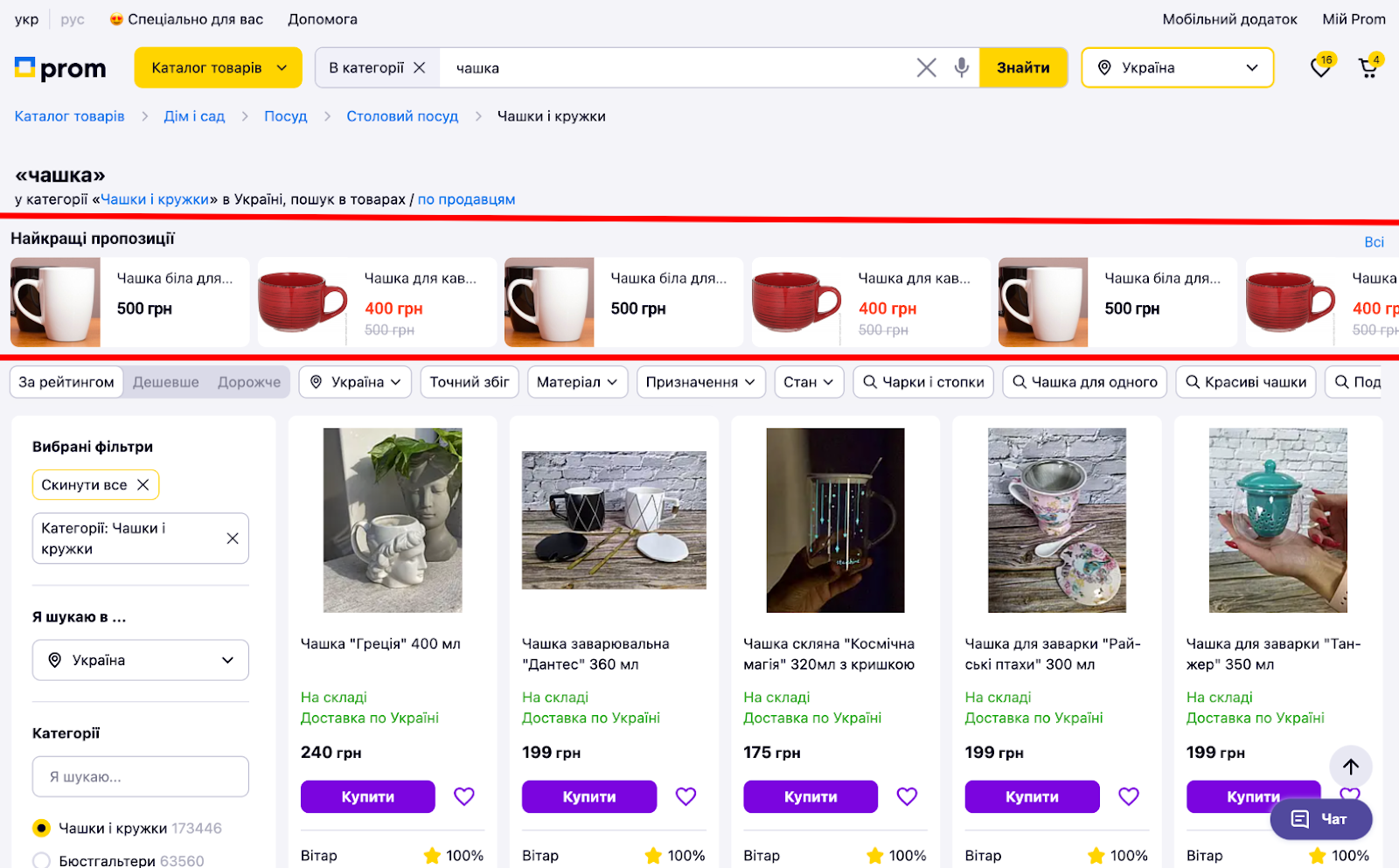Add Чашка "Райські птахи" to favorites
Viewport: 1399px width, 868px height.
tap(1129, 796)
